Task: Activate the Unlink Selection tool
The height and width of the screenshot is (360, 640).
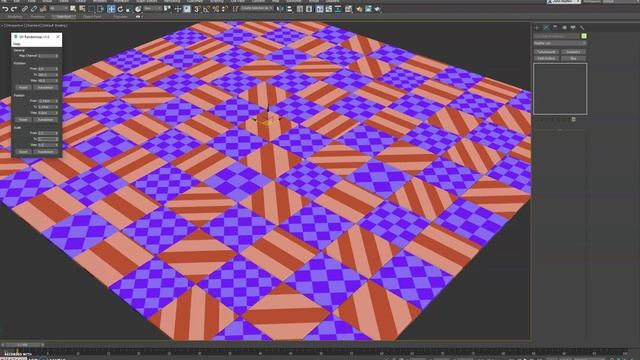Action: pos(34,9)
